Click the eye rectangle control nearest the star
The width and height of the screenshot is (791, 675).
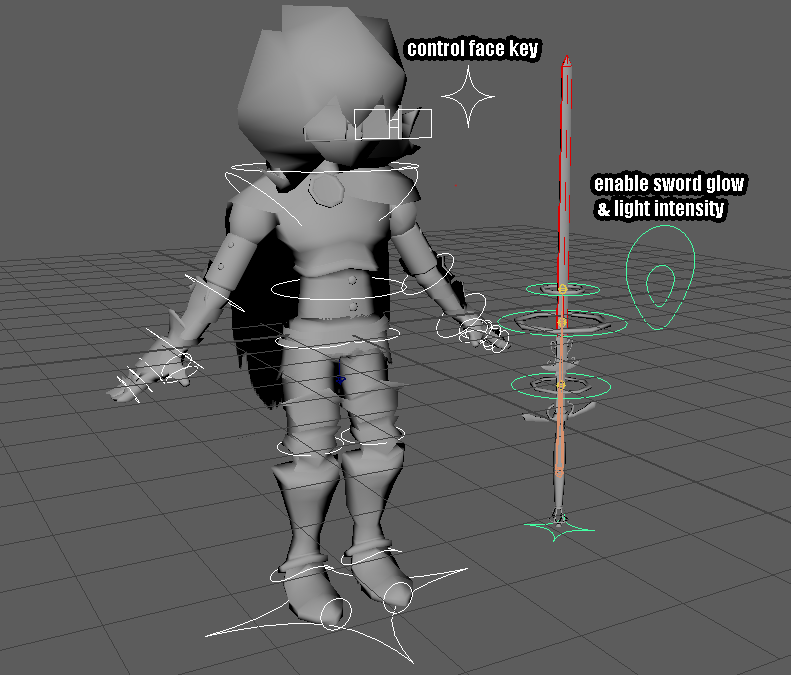click(x=416, y=124)
